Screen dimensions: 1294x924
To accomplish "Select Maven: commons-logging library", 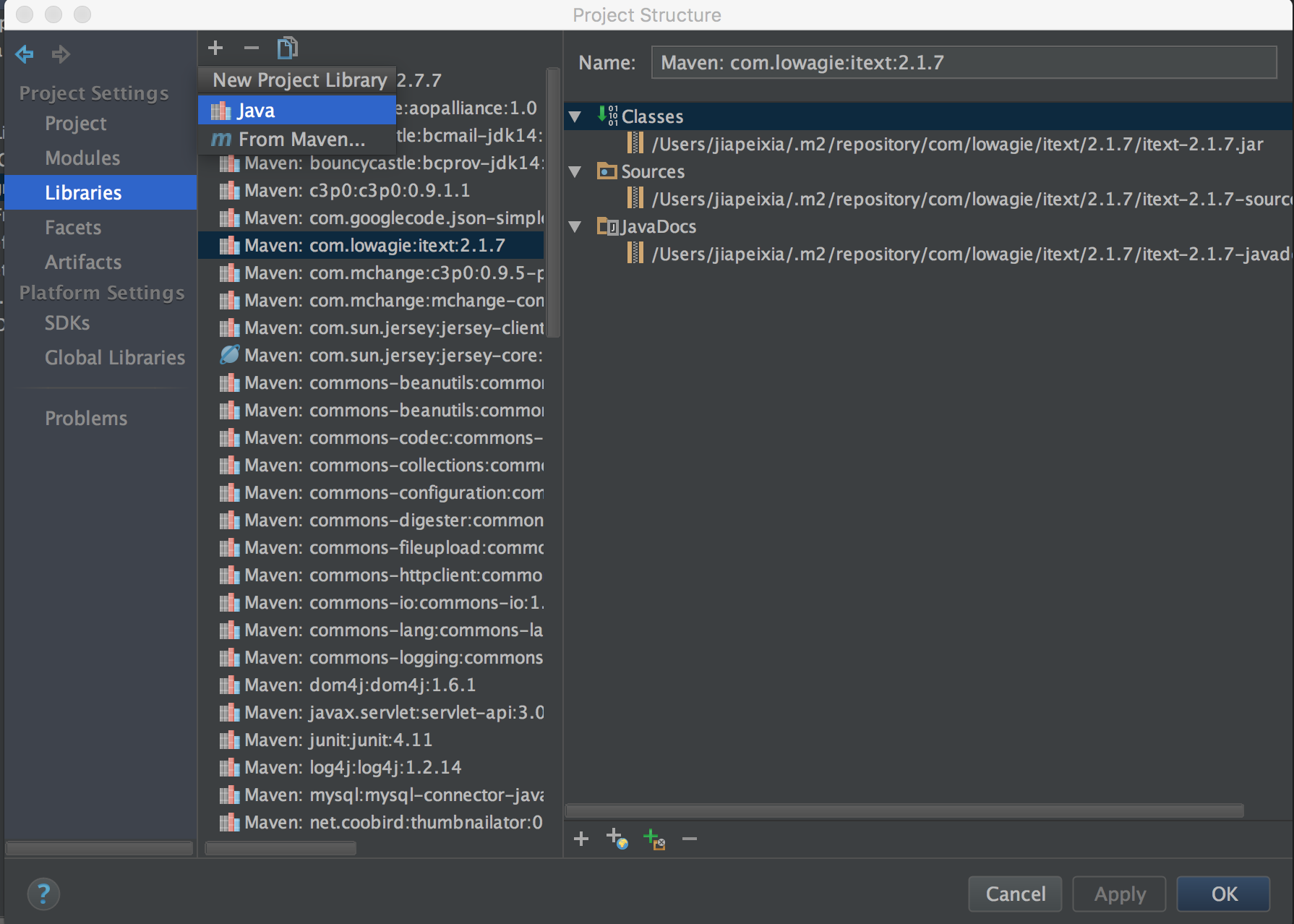I will 371,657.
